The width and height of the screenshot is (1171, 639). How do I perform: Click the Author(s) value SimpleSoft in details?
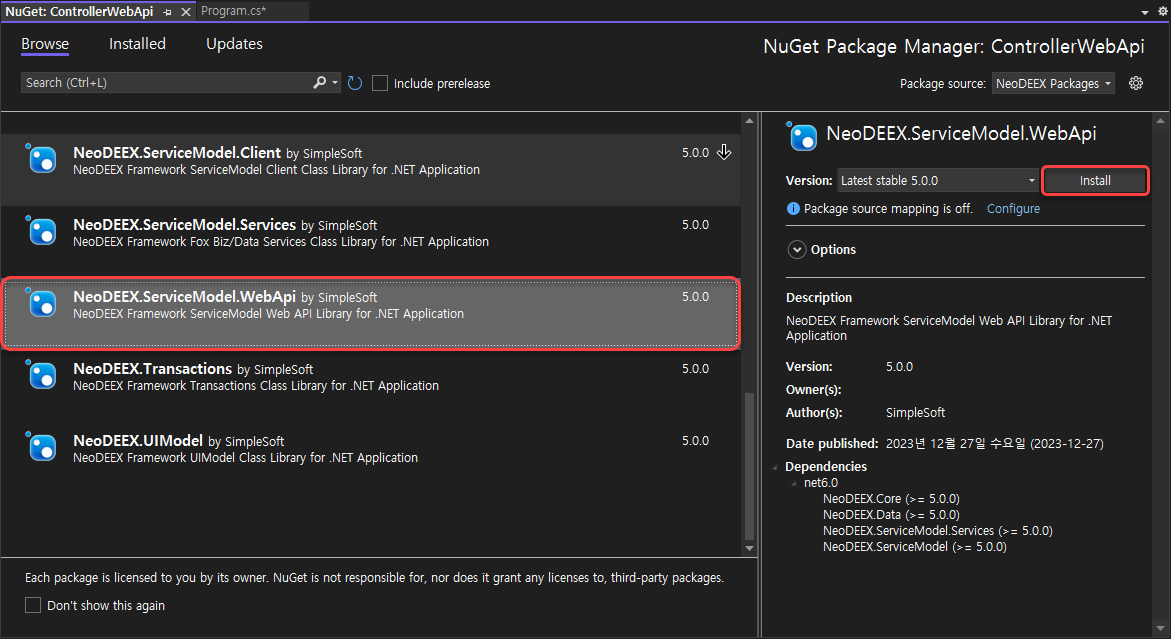tap(915, 413)
